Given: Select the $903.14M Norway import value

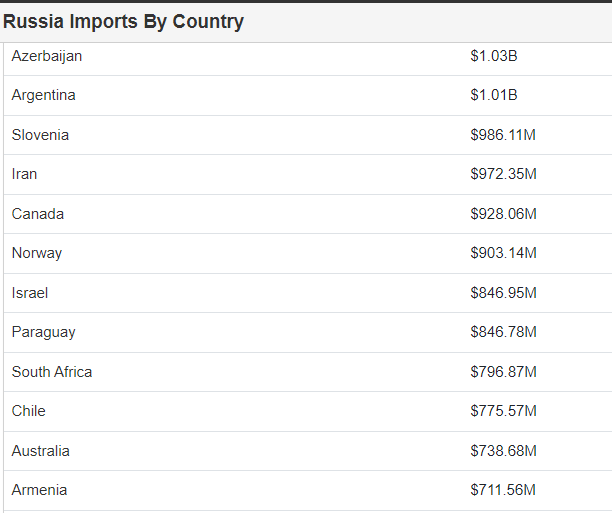Looking at the screenshot, I should coord(503,253).
